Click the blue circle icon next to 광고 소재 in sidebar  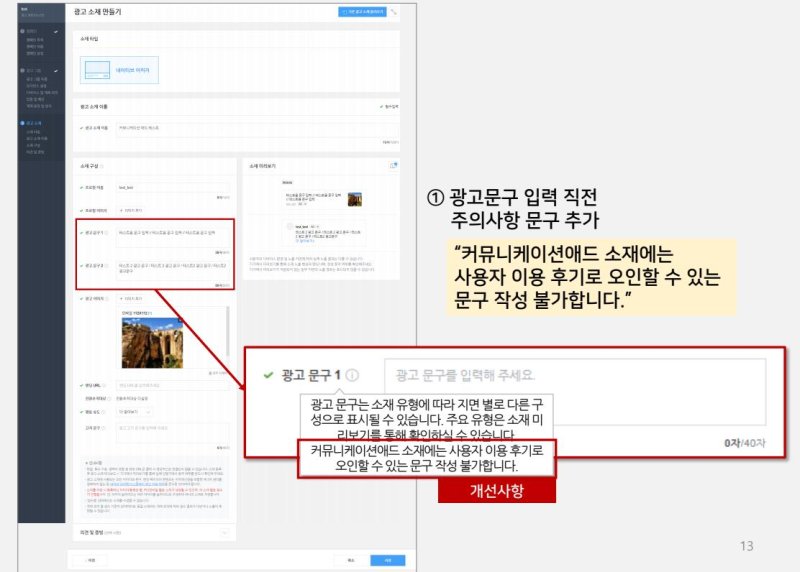point(22,124)
